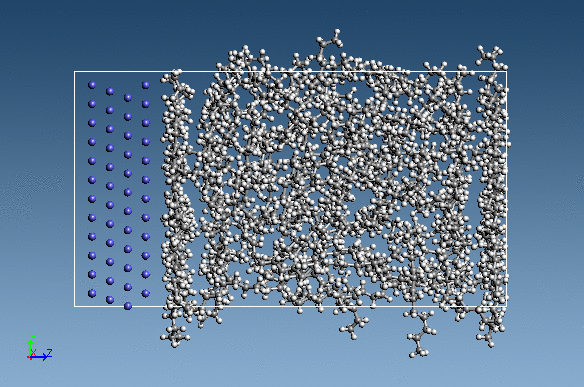Viewport: 584px width, 387px height.
Task: Select topmost purple atom in first column
Action: pos(92,85)
